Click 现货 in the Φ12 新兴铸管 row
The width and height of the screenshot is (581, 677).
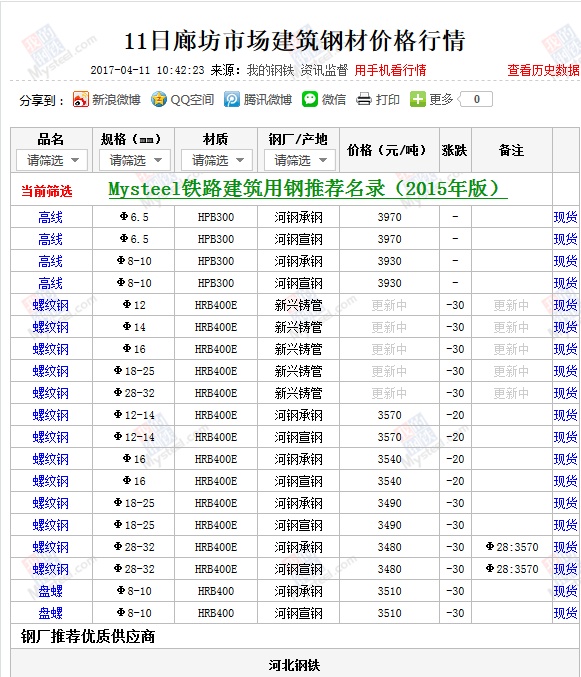click(565, 305)
